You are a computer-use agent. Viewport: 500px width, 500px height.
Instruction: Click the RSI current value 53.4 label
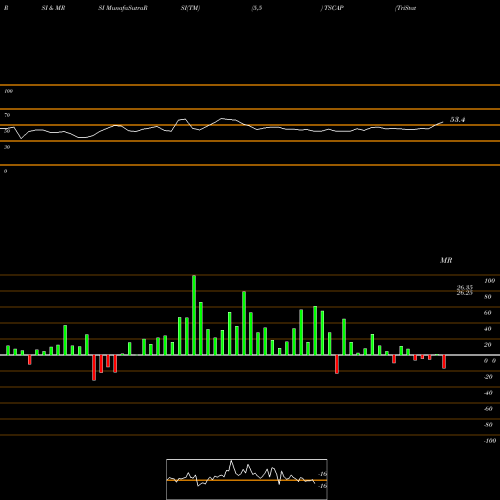pyautogui.click(x=457, y=120)
